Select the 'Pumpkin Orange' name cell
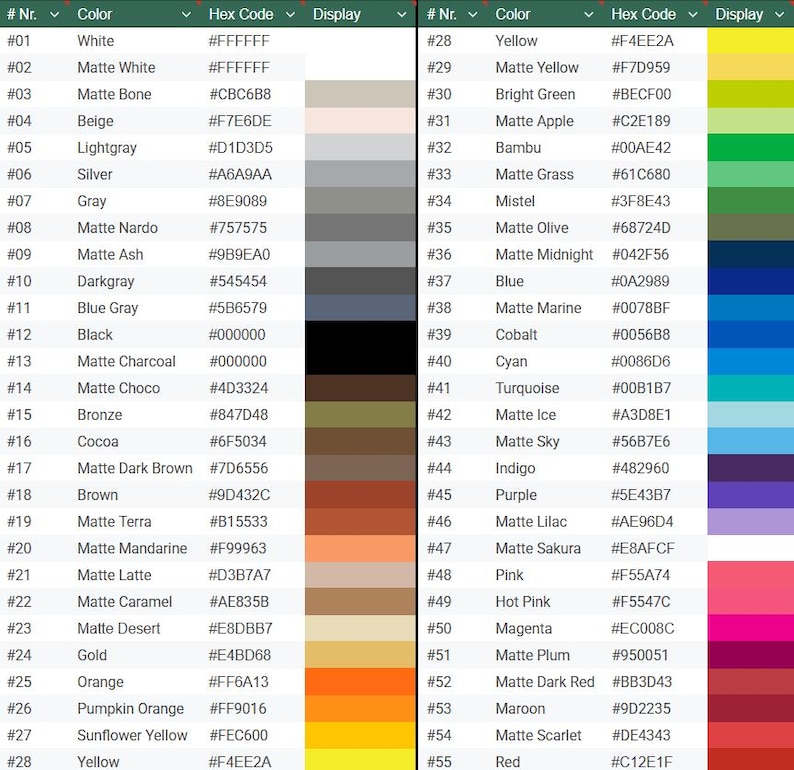 [x=131, y=709]
